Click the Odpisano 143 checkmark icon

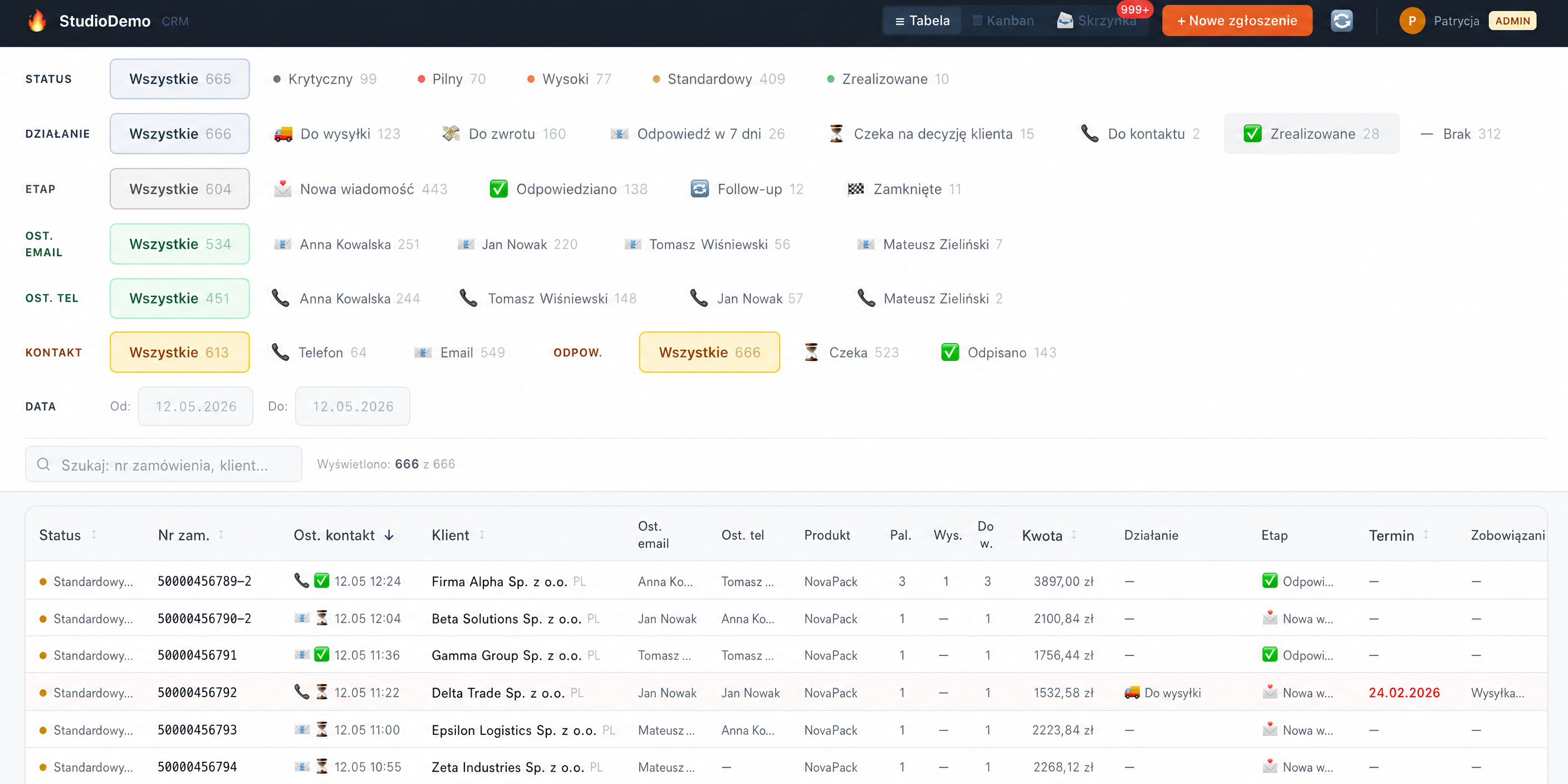pyautogui.click(x=950, y=352)
